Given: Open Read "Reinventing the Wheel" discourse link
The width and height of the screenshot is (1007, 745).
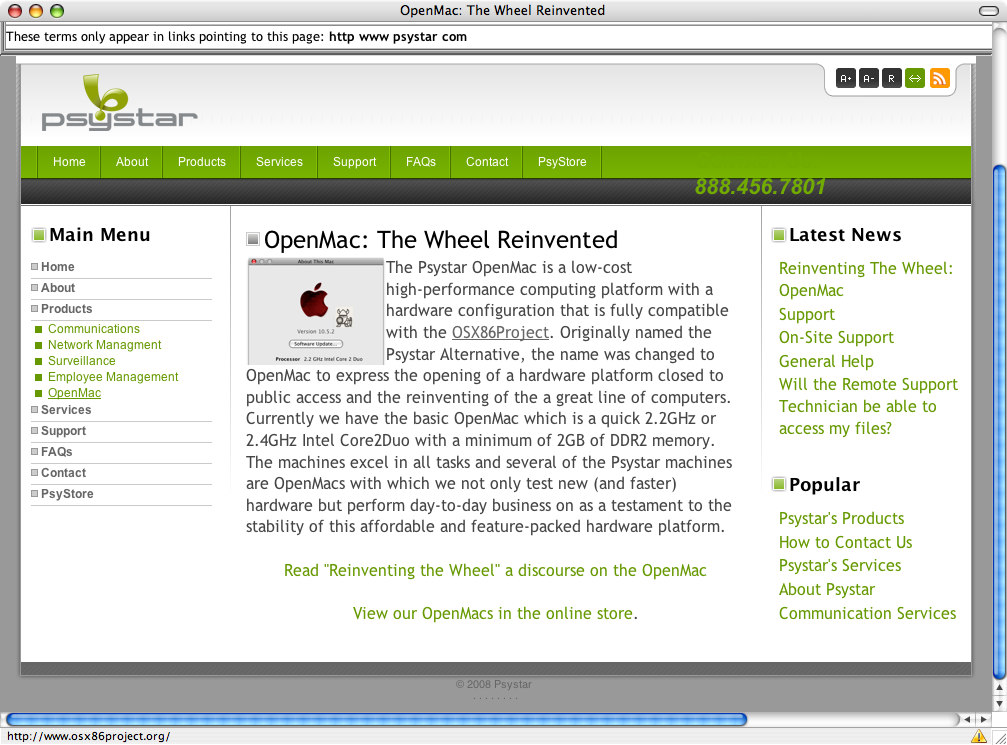Looking at the screenshot, I should click(495, 570).
